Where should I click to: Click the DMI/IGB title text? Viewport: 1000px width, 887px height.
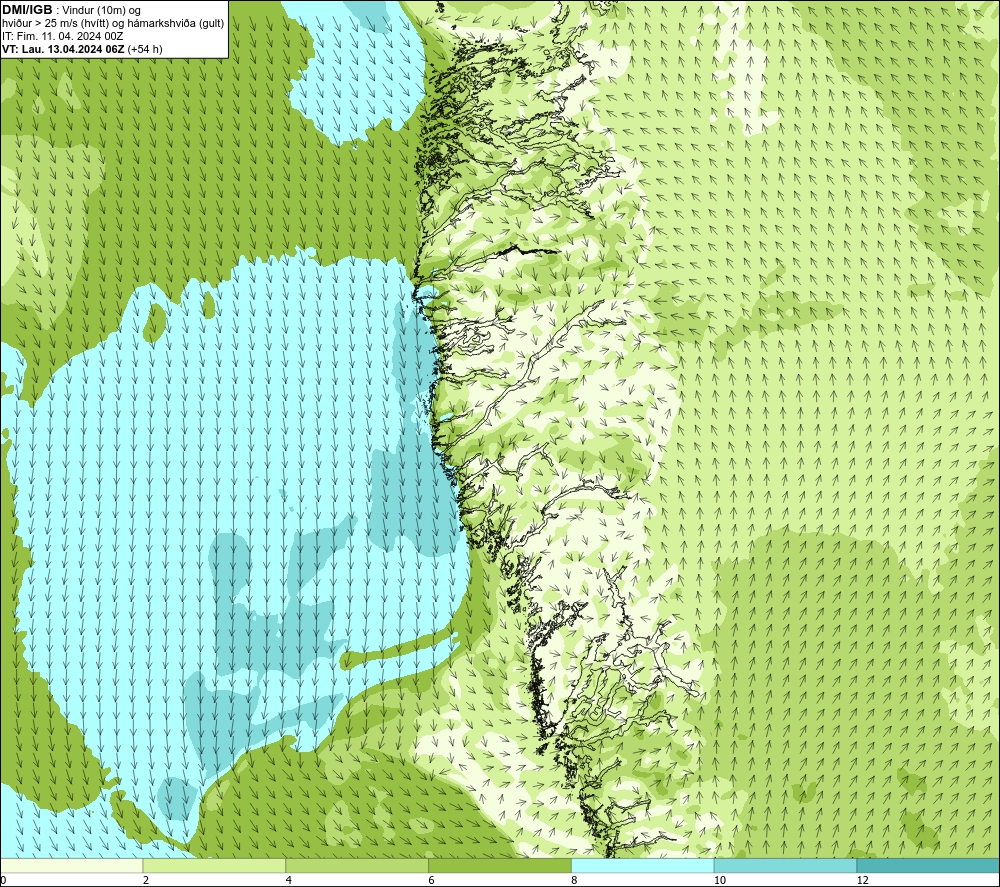(x=27, y=10)
